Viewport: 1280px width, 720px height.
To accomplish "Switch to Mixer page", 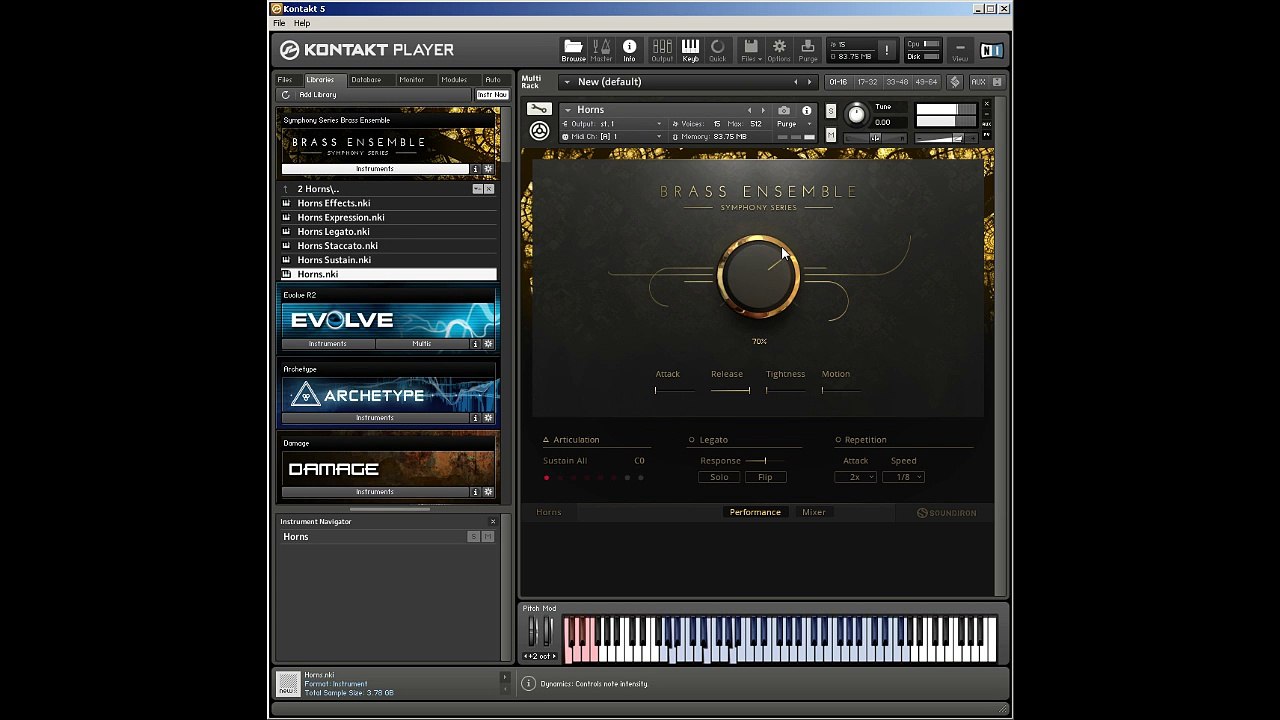I will pos(813,512).
